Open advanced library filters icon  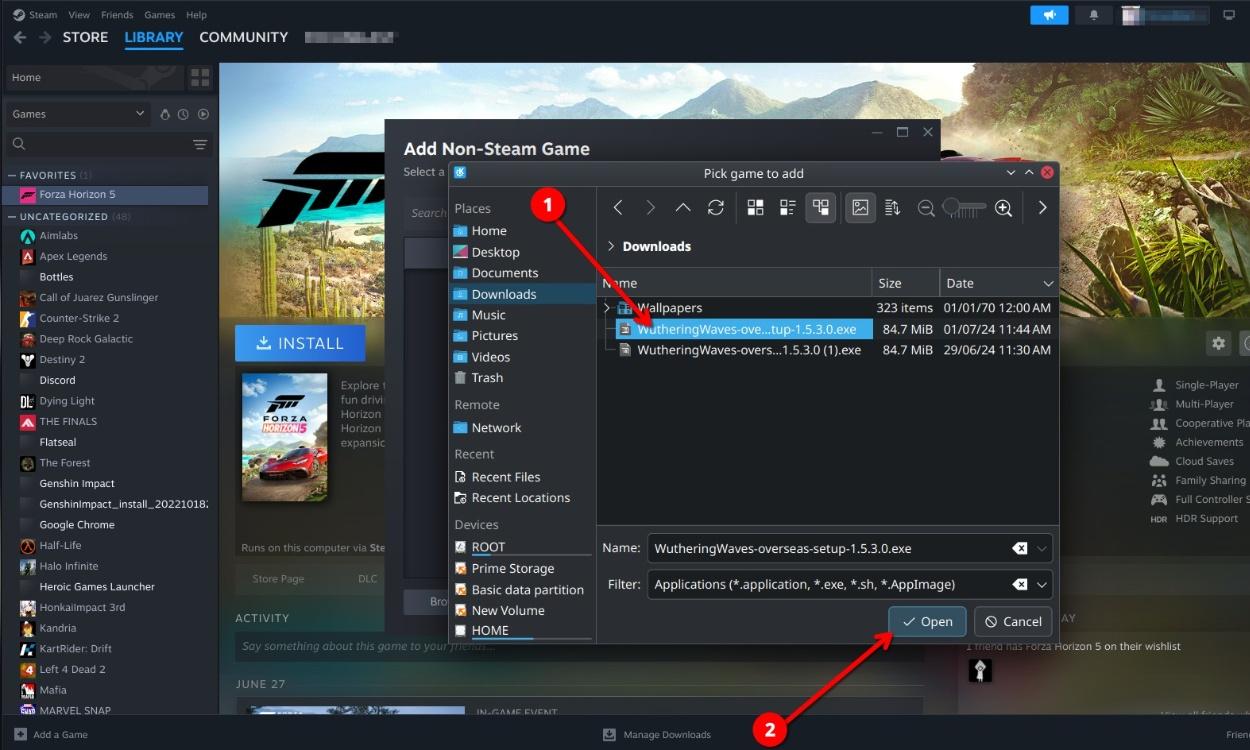coord(200,144)
